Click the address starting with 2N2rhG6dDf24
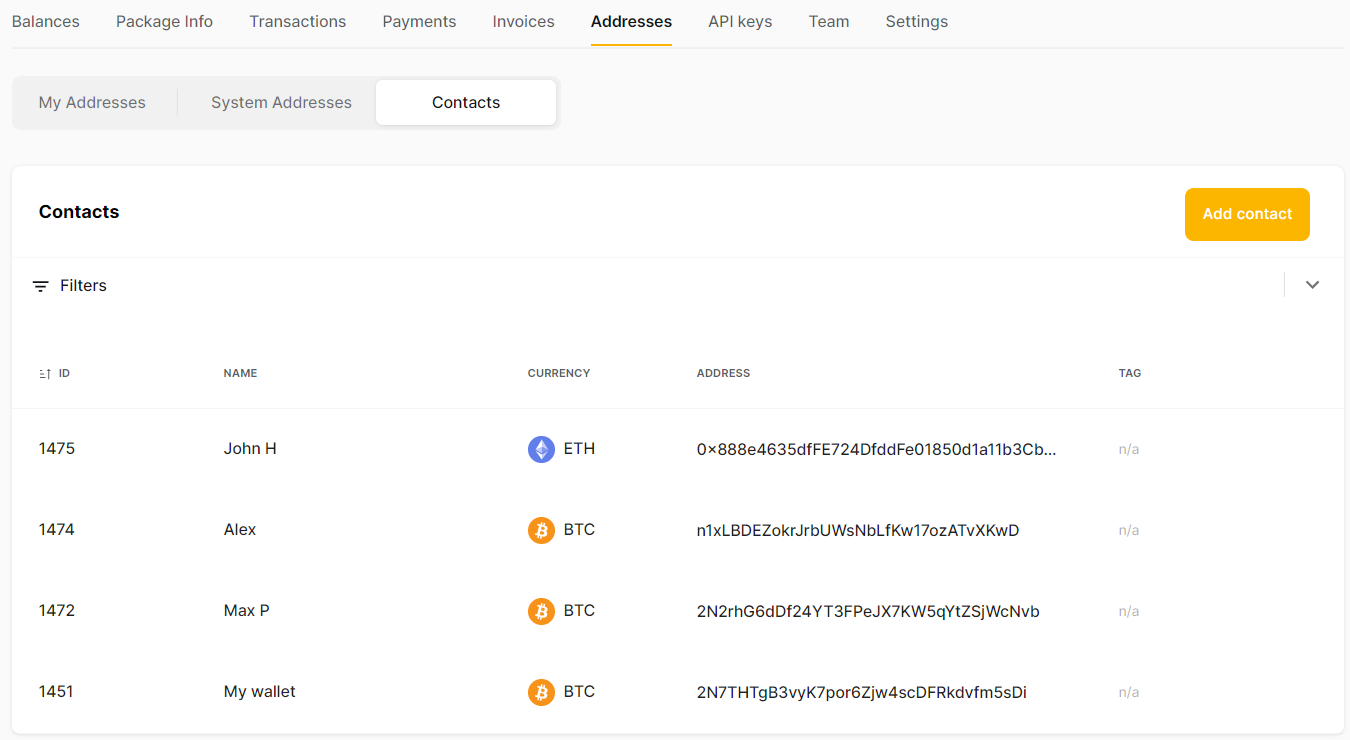The width and height of the screenshot is (1350, 740). coord(868,612)
